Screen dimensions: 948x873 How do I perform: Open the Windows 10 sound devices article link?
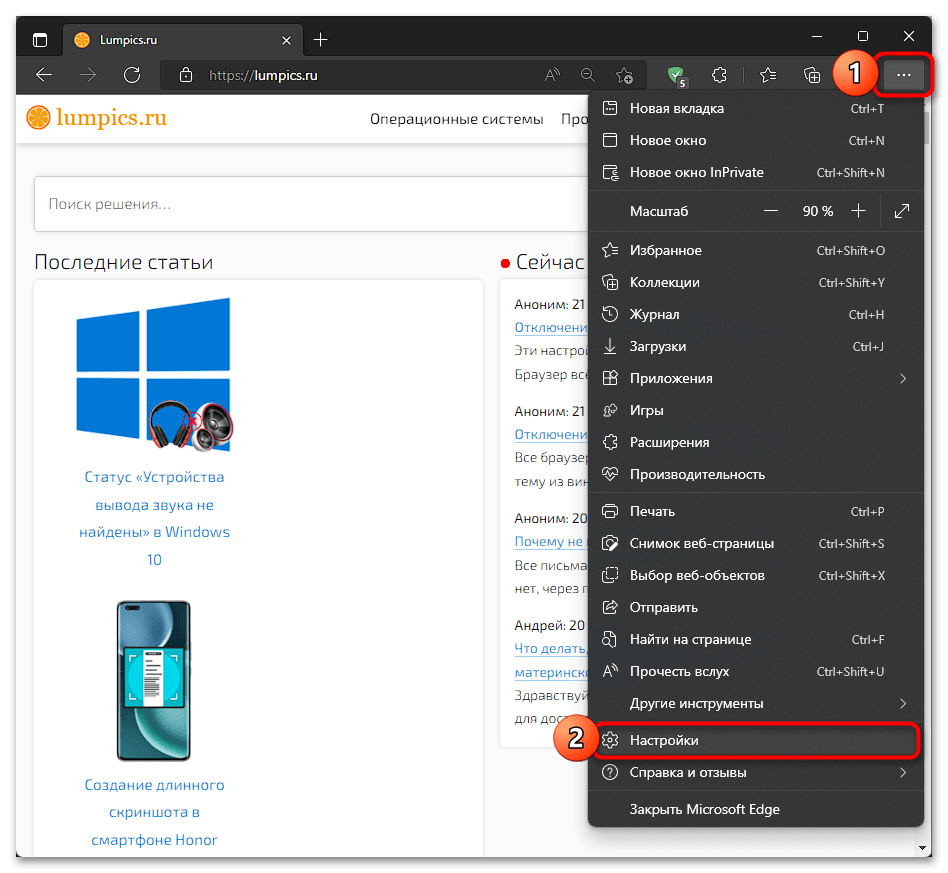point(154,518)
